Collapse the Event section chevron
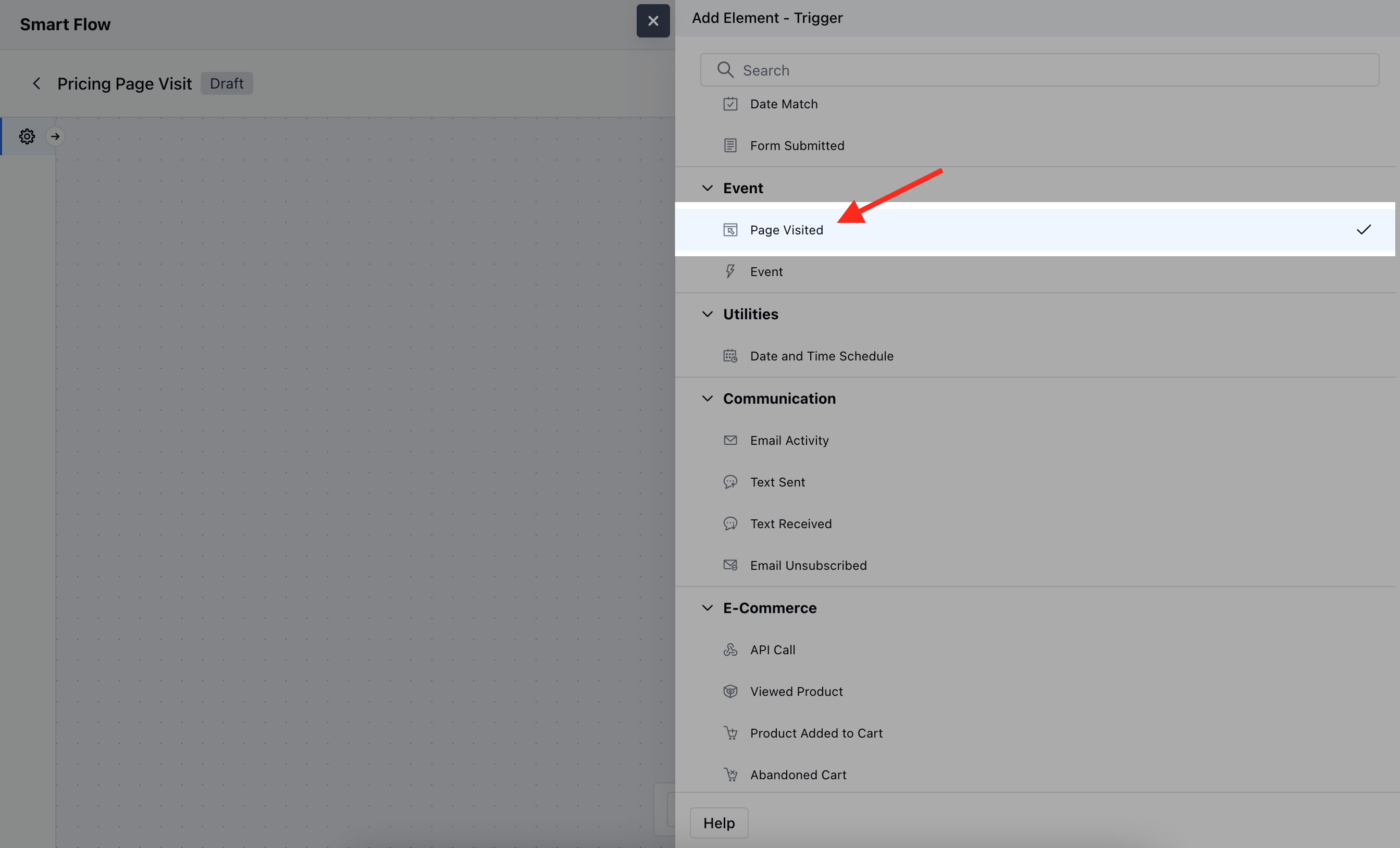 (708, 188)
